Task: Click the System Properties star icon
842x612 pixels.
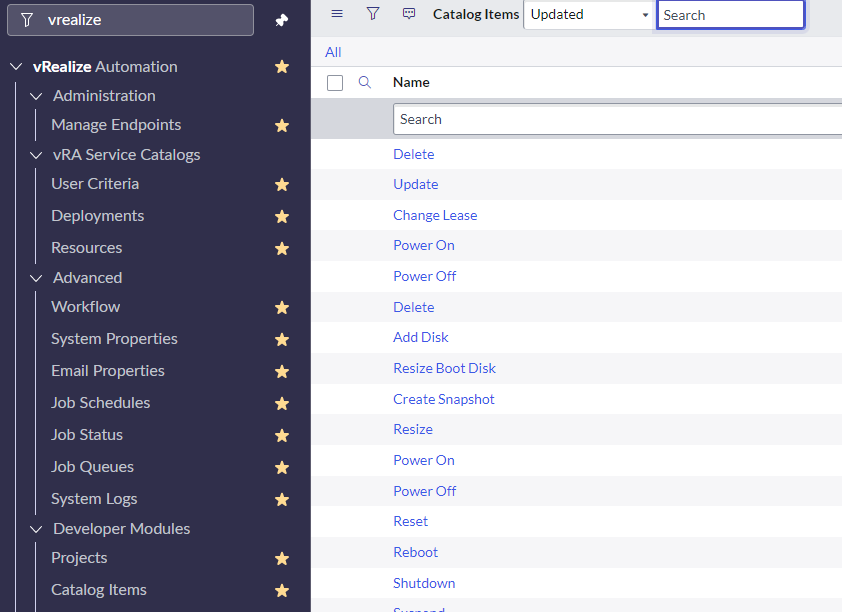Action: 282,339
